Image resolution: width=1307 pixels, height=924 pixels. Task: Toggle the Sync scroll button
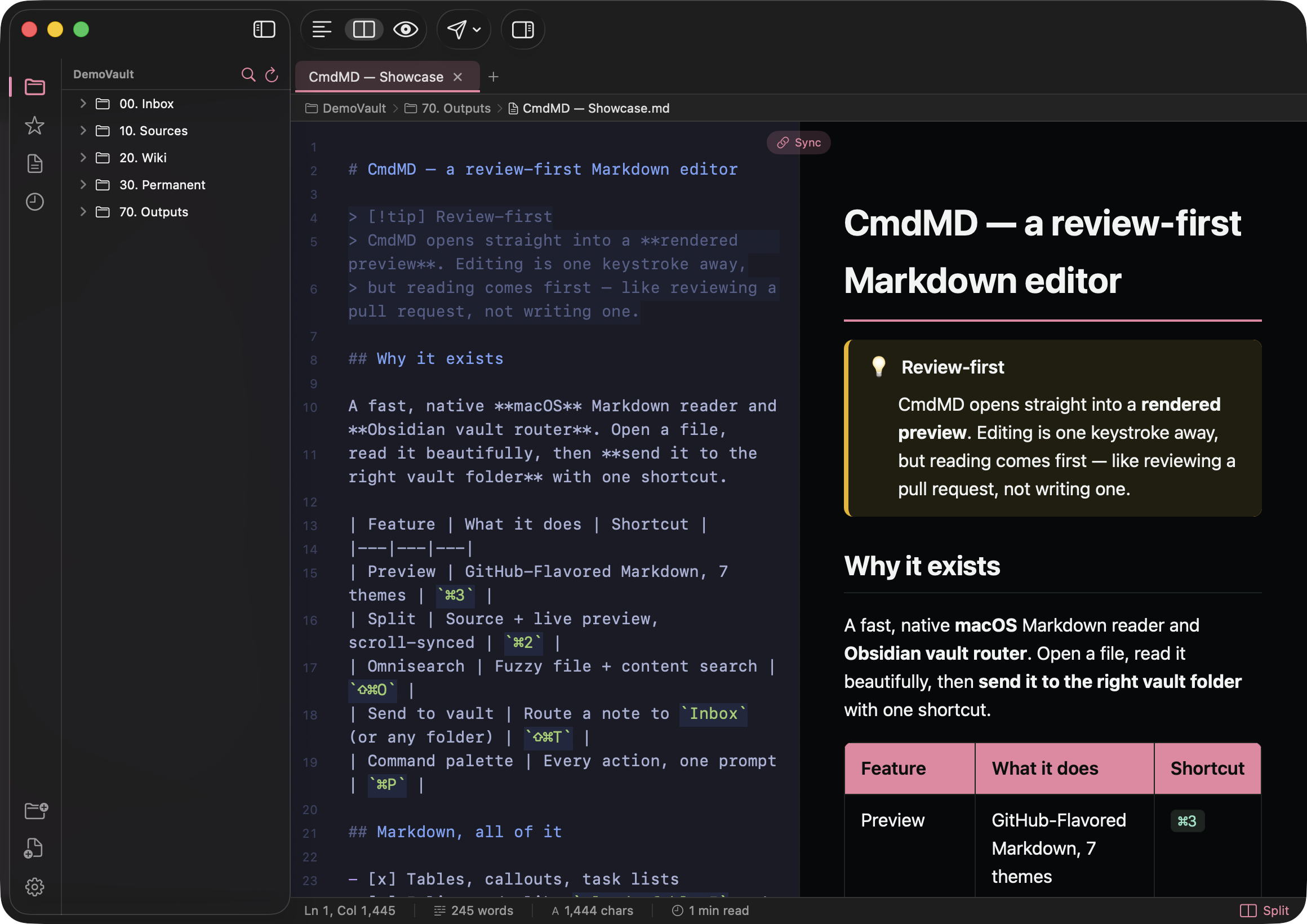coord(799,143)
